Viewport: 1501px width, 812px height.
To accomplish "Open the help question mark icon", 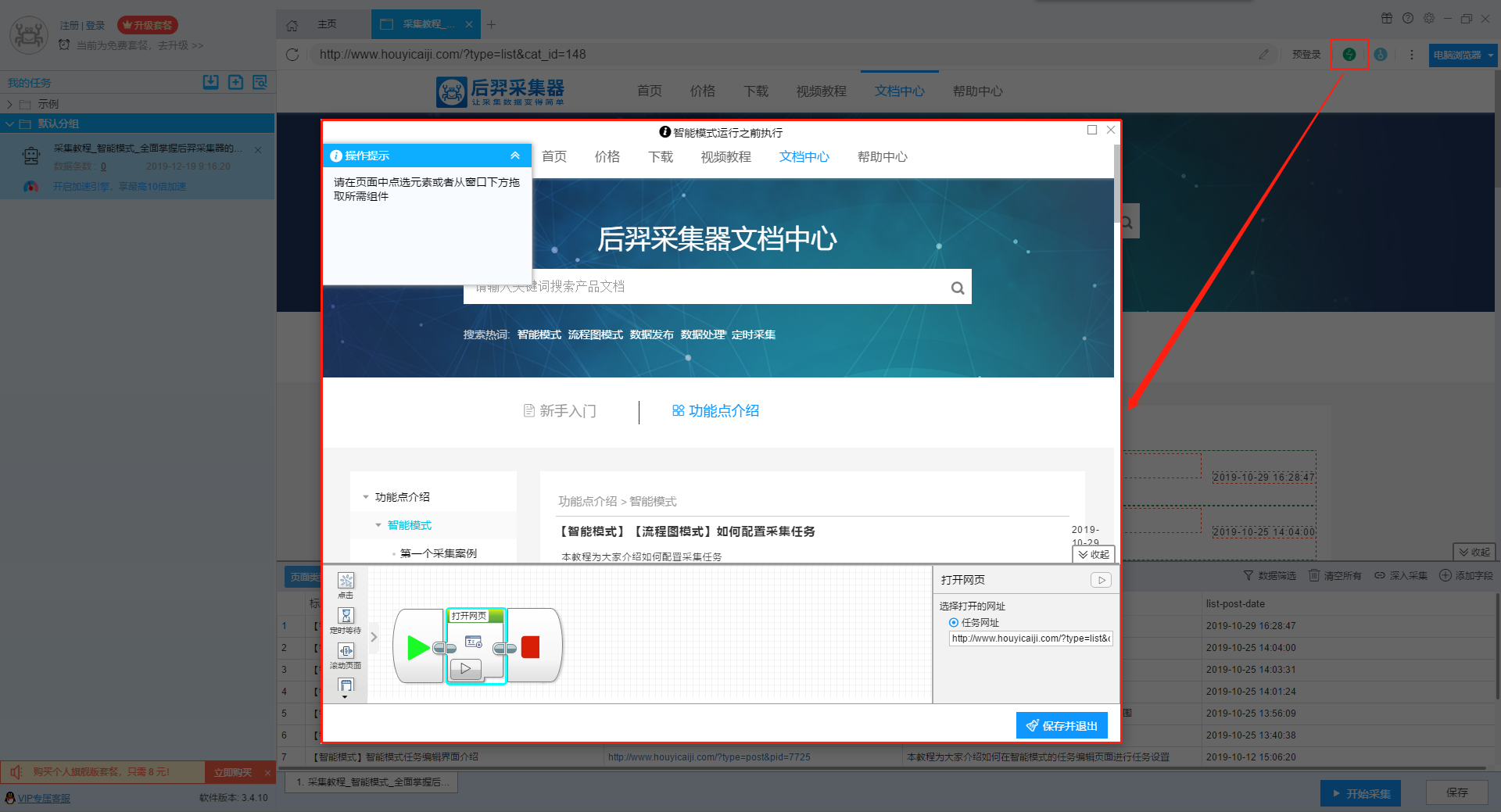I will [x=1408, y=18].
